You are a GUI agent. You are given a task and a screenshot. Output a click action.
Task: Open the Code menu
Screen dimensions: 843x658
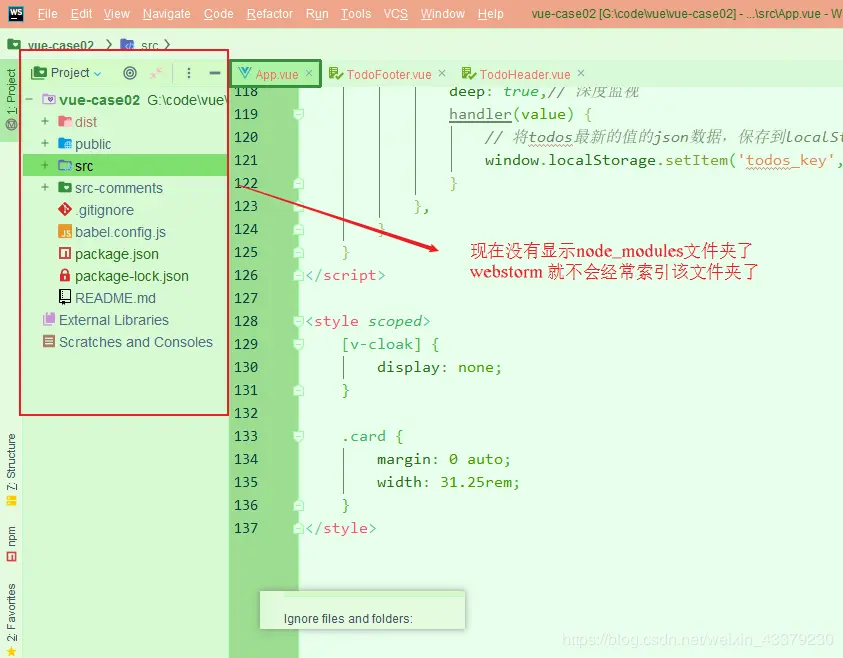218,13
